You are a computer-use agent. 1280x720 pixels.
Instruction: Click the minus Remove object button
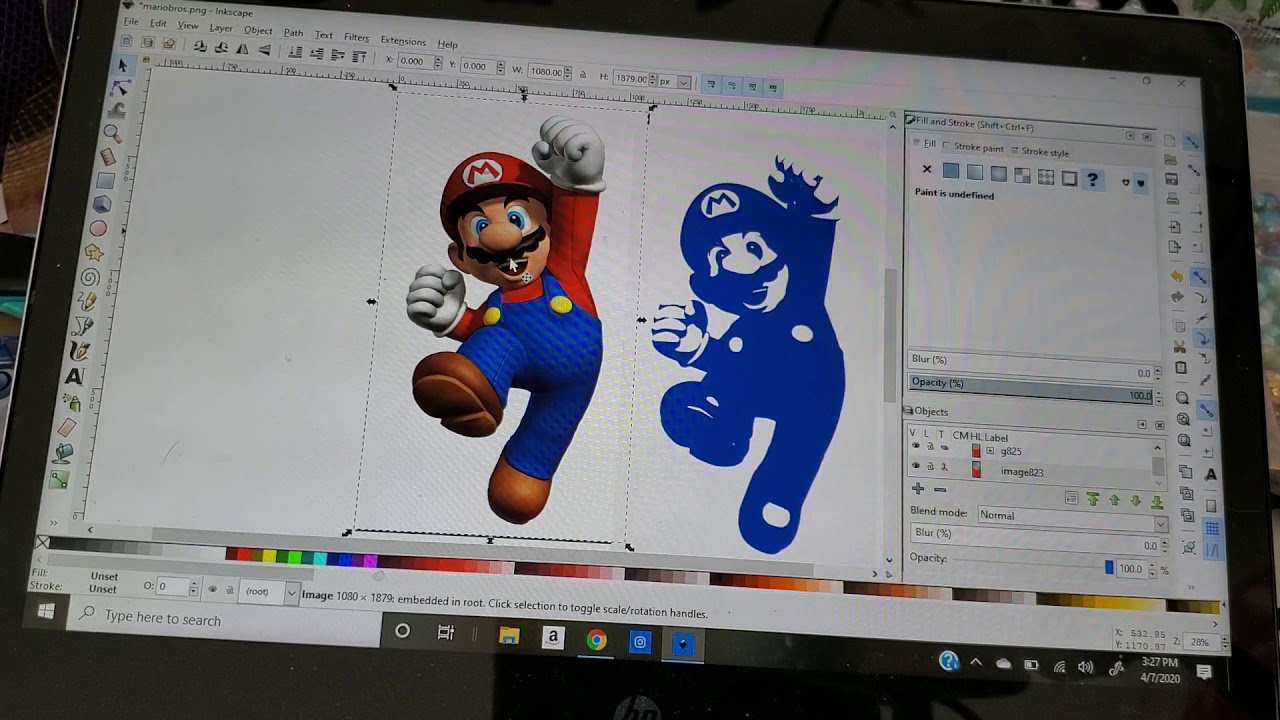pyautogui.click(x=939, y=490)
